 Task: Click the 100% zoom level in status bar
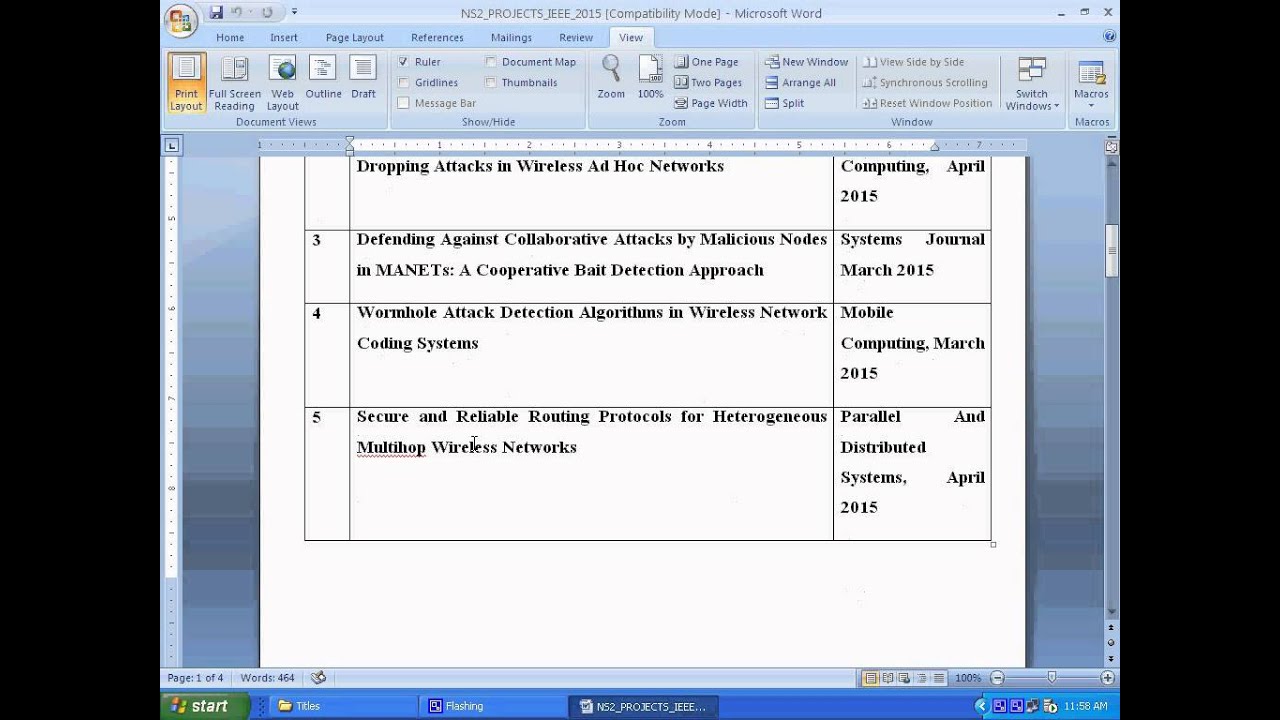[967, 678]
